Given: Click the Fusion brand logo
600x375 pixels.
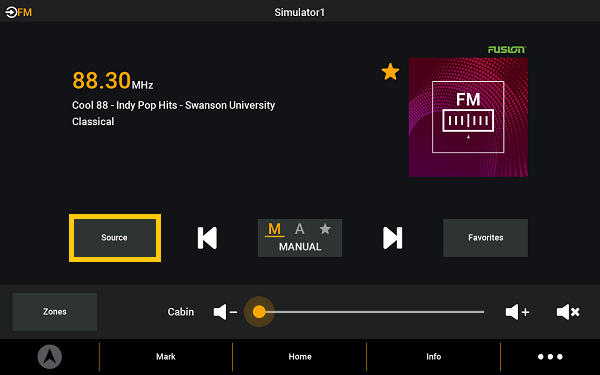Looking at the screenshot, I should [x=507, y=49].
